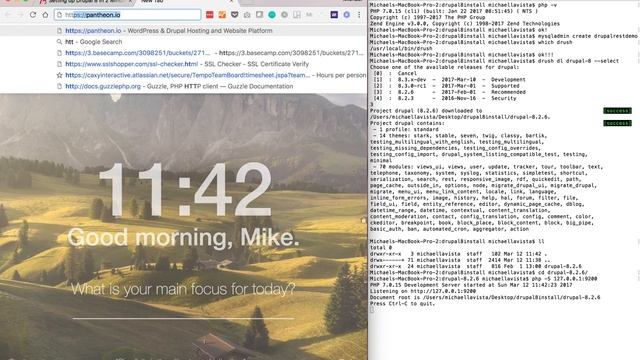Go to the browser home page
Viewport: 640px width, 360px height.
coord(45,15)
